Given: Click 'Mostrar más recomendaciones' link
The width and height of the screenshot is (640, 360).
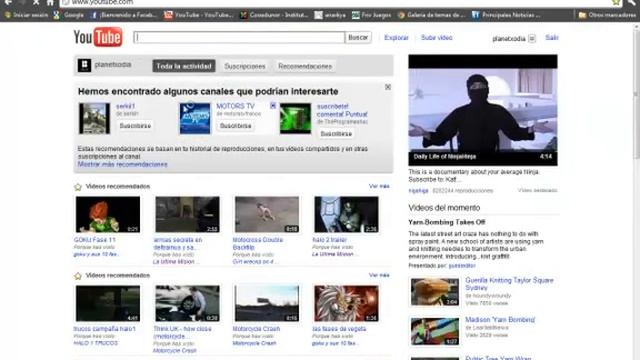Looking at the screenshot, I should coord(122,164).
